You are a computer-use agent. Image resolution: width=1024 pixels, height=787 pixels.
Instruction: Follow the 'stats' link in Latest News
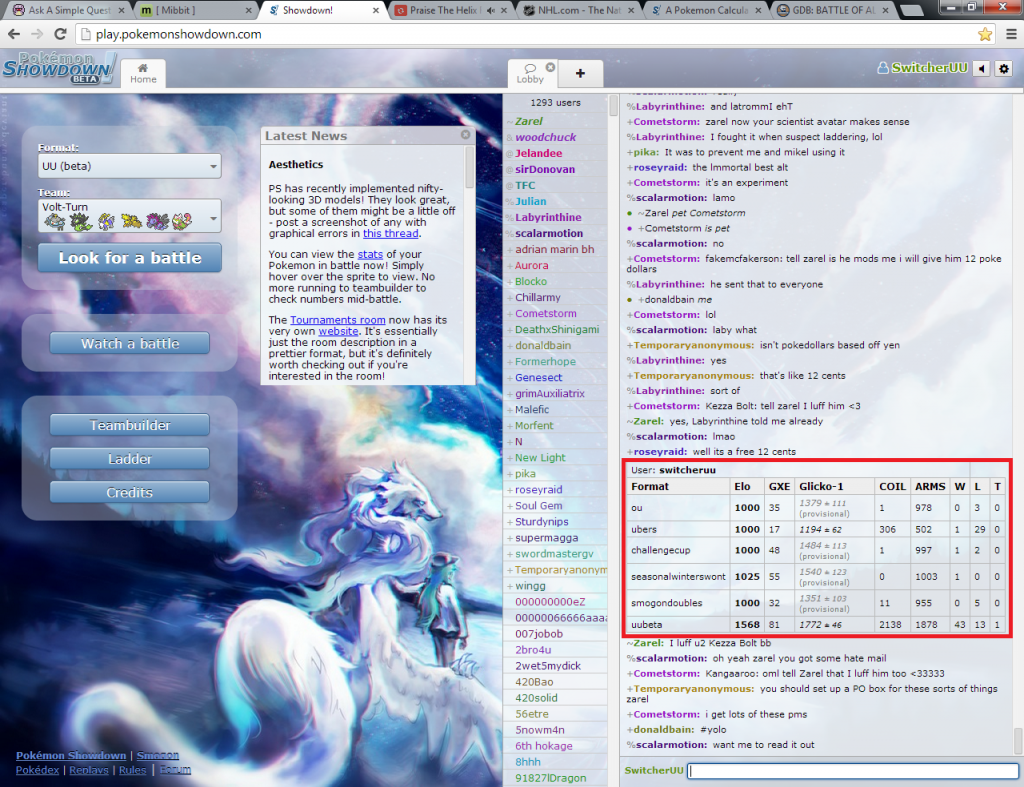pyautogui.click(x=370, y=254)
